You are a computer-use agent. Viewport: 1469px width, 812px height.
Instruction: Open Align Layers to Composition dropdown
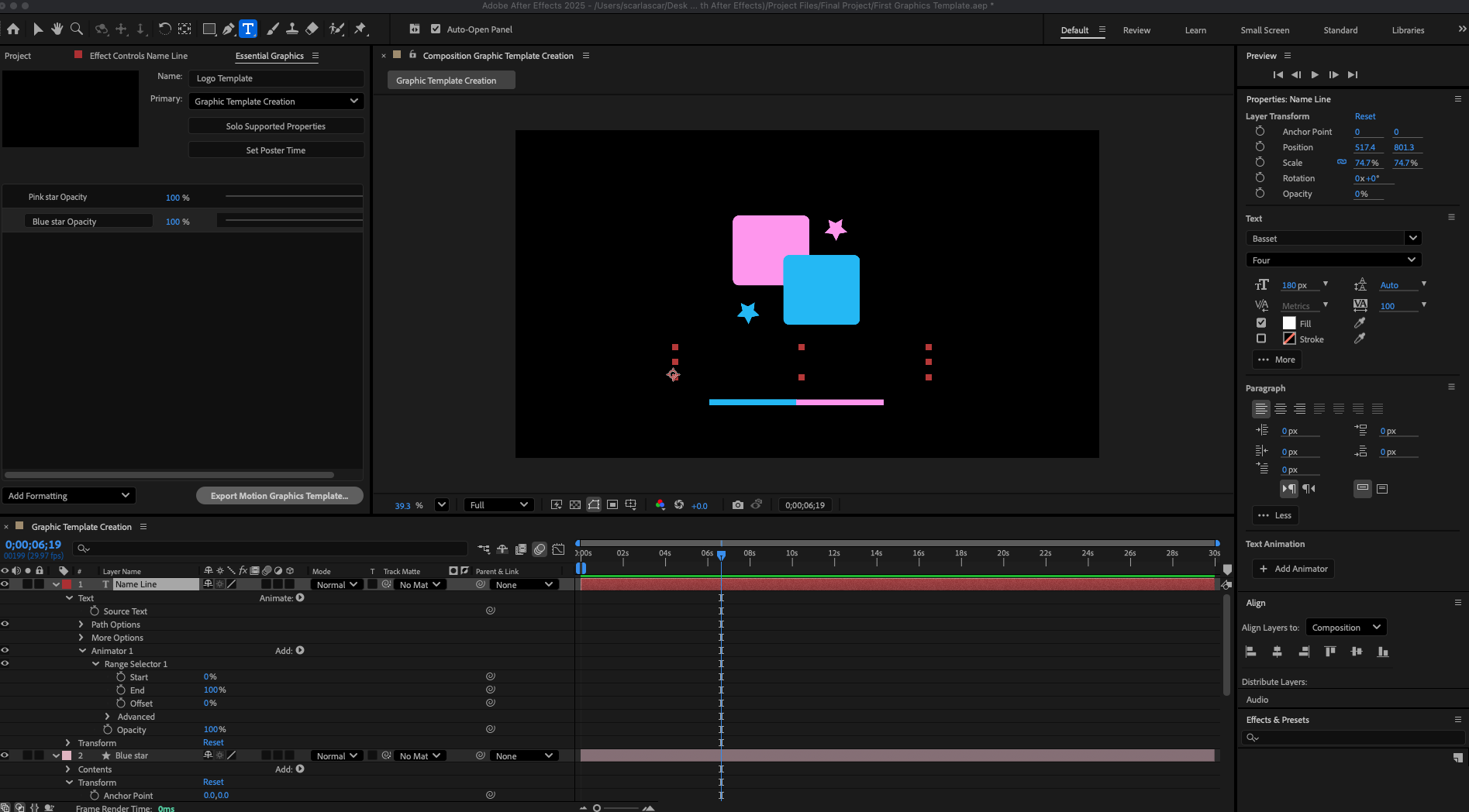coord(1347,628)
